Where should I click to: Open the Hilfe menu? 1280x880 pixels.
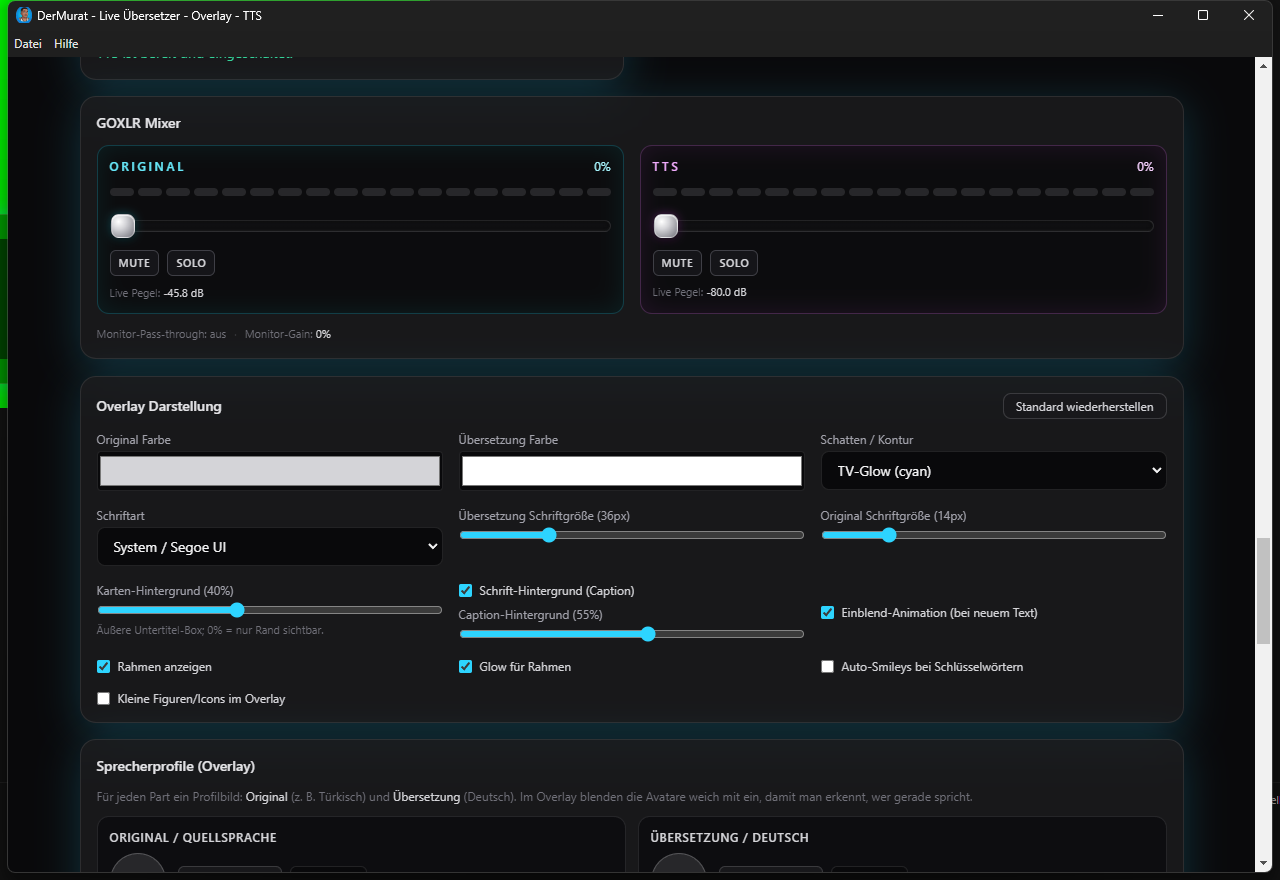(x=66, y=44)
